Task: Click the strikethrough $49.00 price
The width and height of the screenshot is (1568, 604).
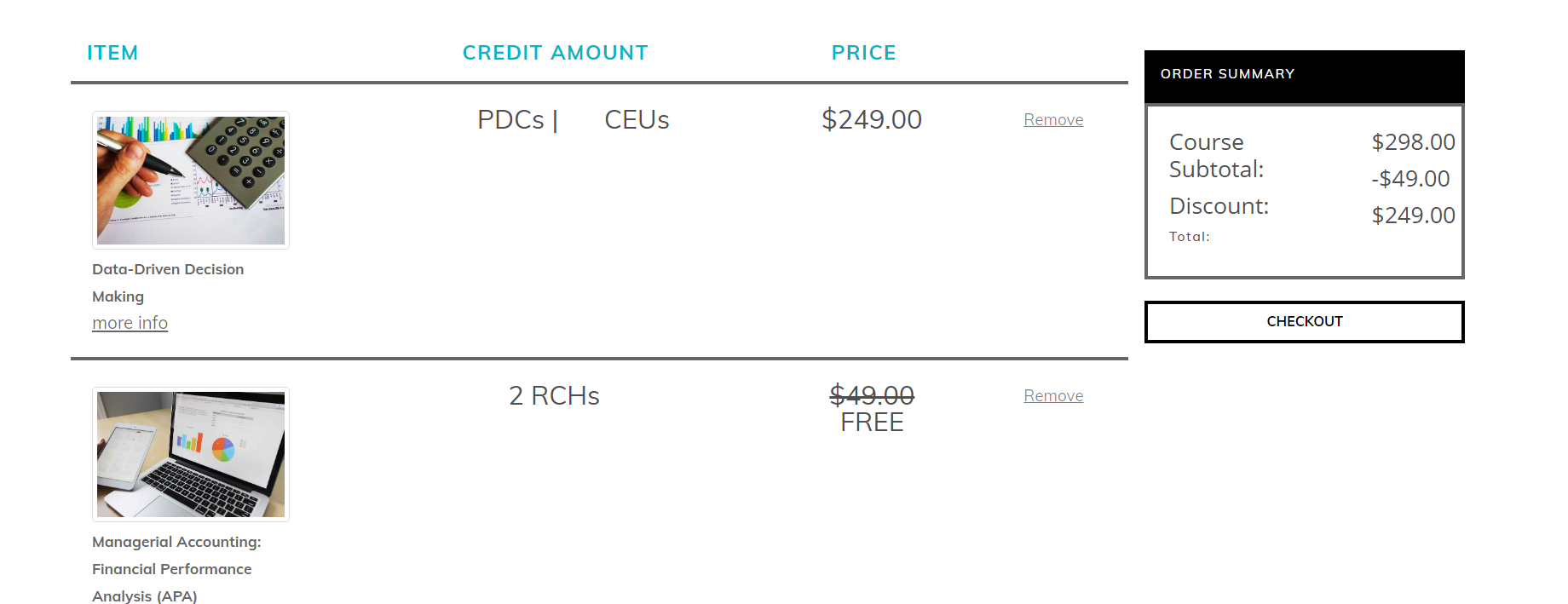Action: click(872, 395)
